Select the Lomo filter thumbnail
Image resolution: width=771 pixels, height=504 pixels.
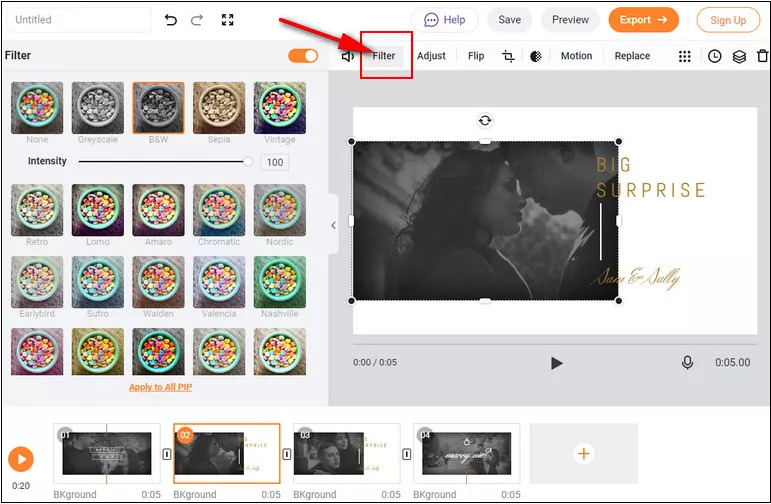pyautogui.click(x=98, y=210)
